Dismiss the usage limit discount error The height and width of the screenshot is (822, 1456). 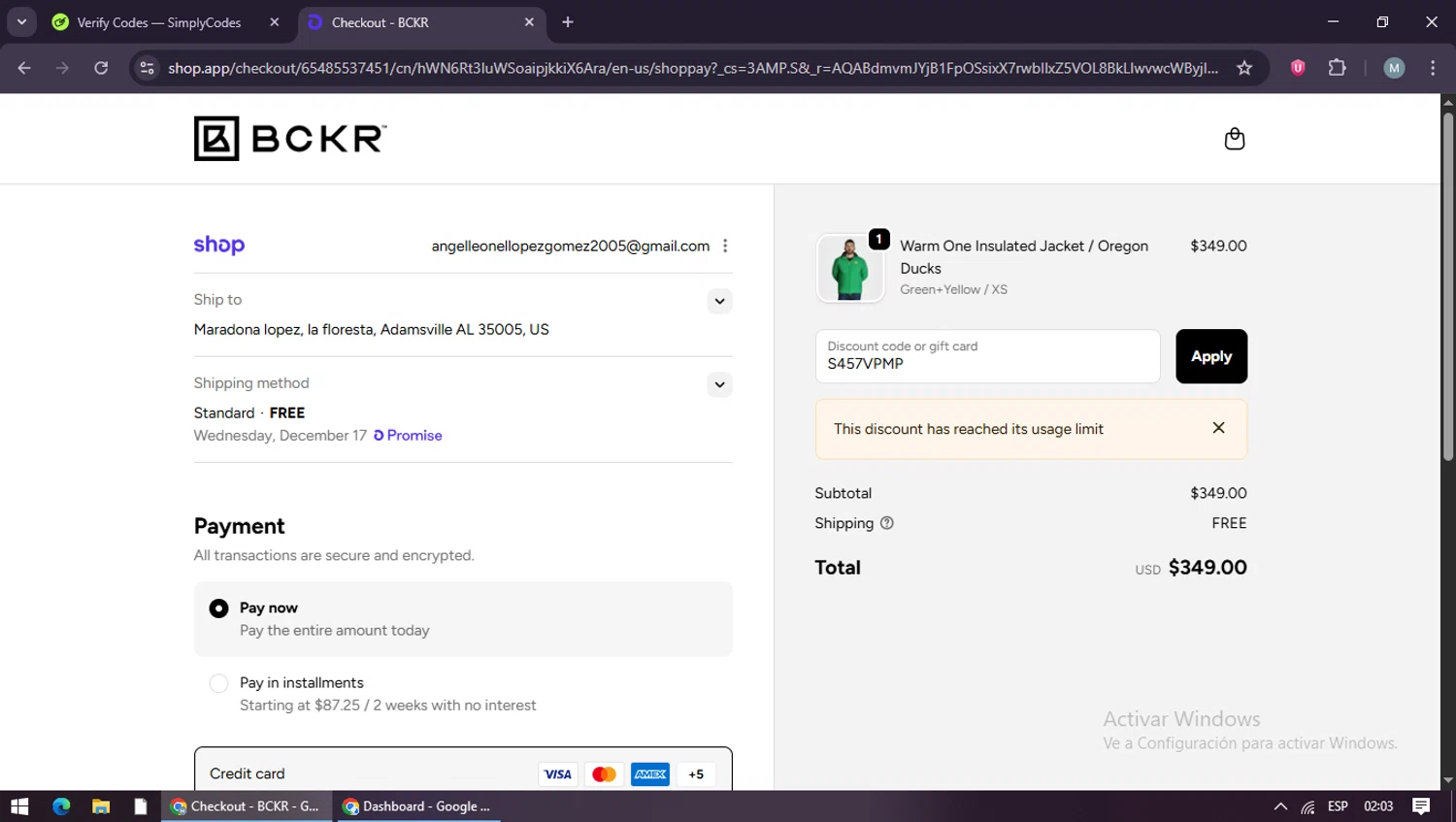click(1218, 428)
